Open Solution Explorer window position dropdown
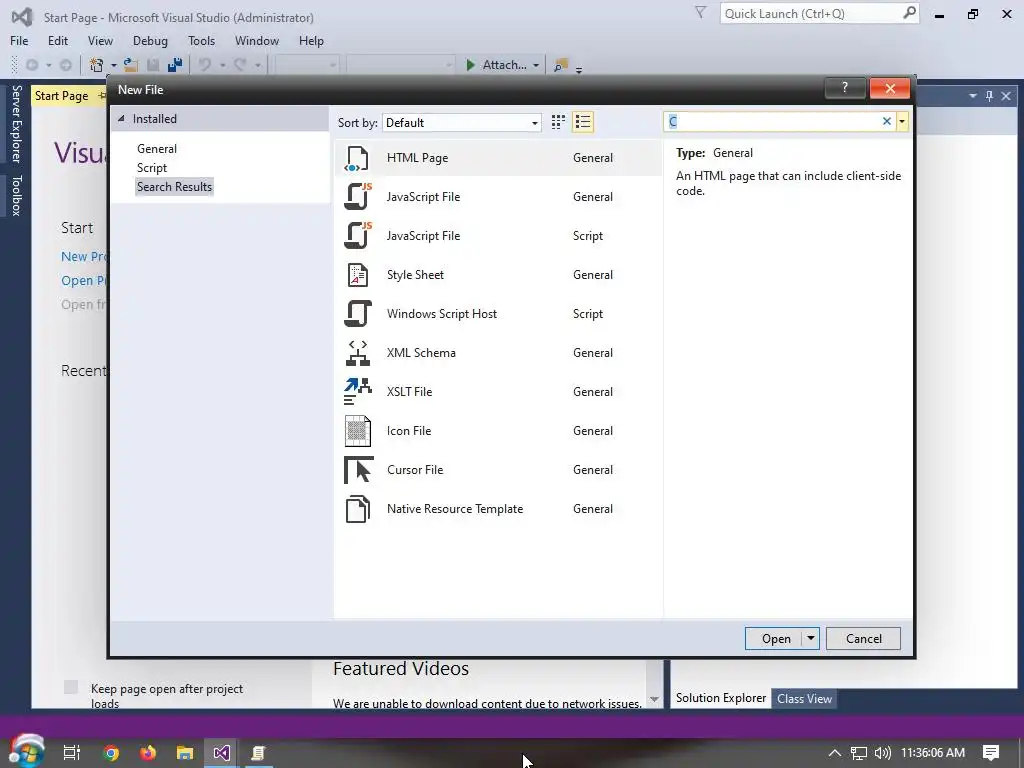Screen dimensions: 1024x768 (972, 96)
